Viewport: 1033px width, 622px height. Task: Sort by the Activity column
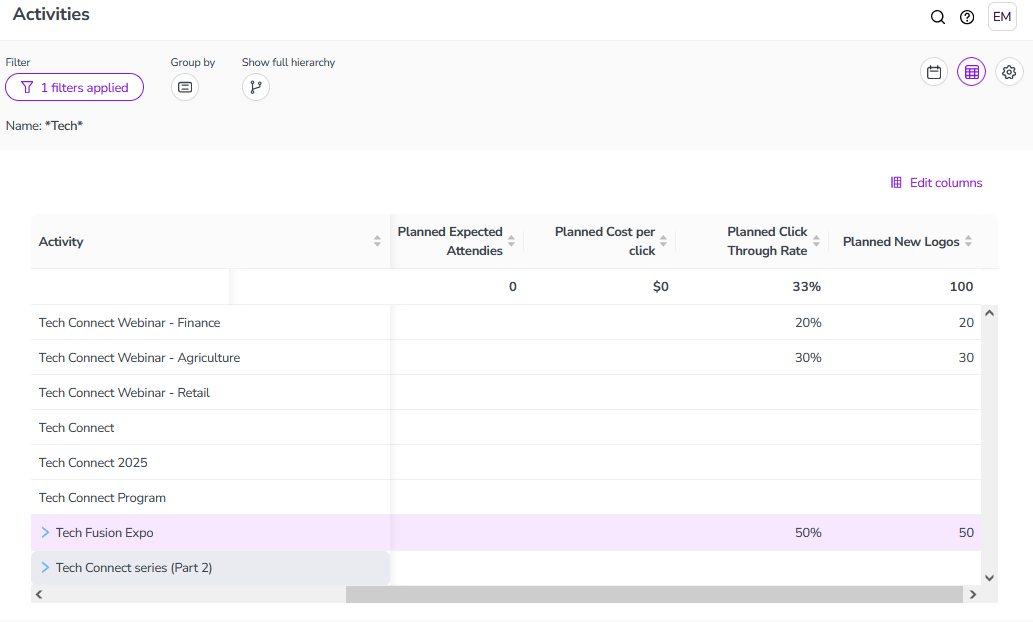point(377,242)
